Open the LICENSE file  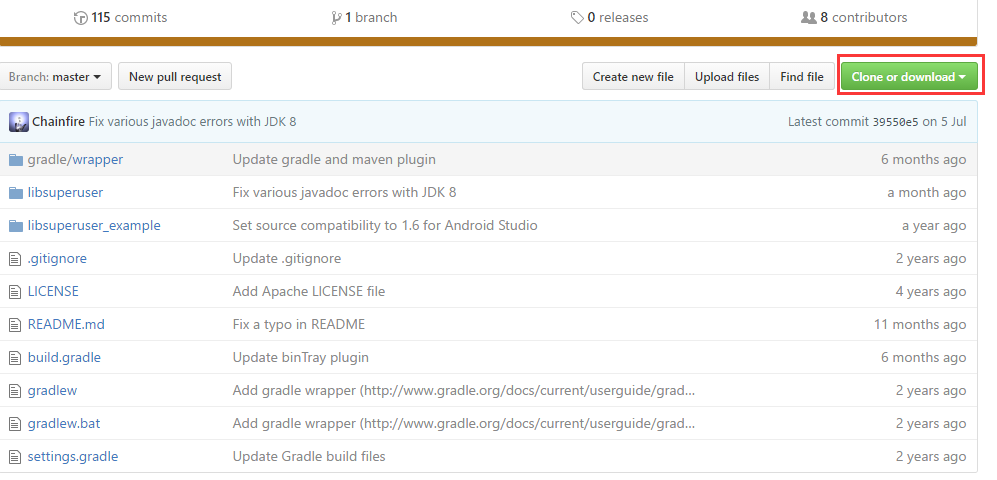point(53,291)
